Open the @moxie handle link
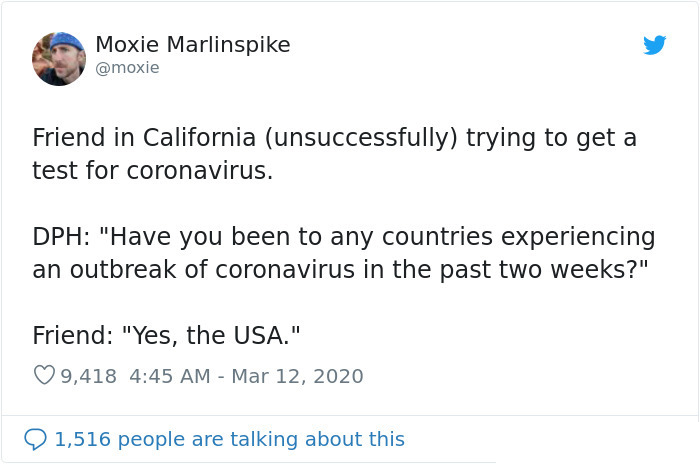 [127, 68]
